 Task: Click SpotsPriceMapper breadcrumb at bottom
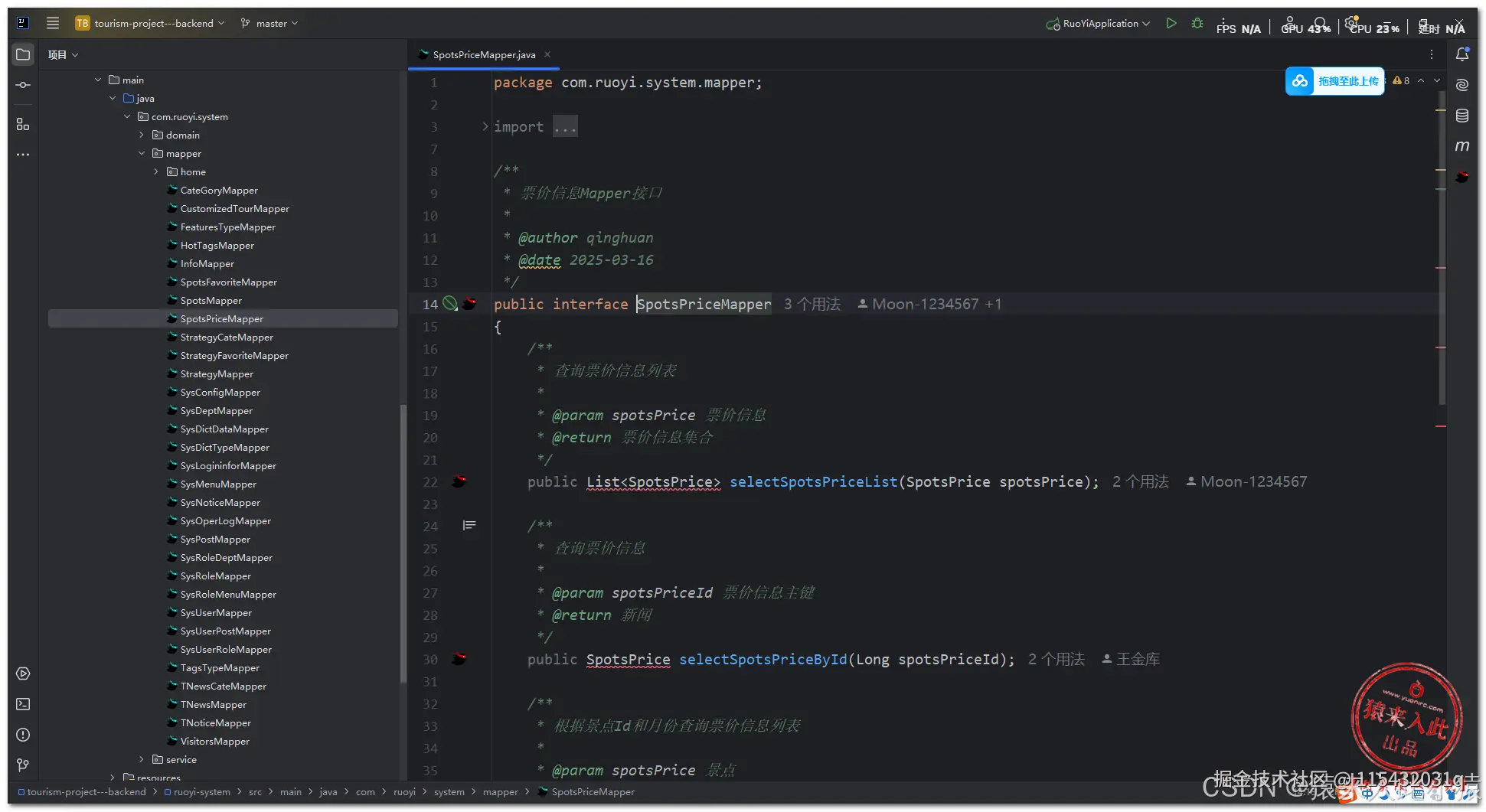(587, 791)
